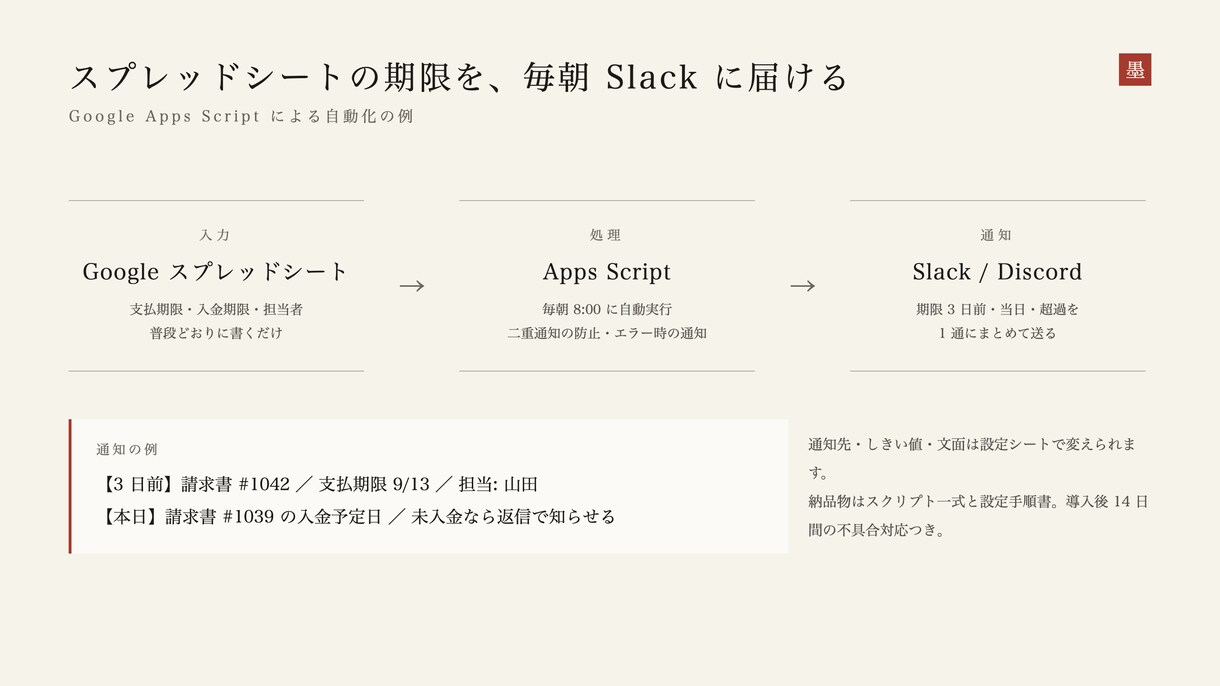1220x686 pixels.
Task: Click the arrow between Apps Script and Slack / Discord
Action: click(802, 286)
